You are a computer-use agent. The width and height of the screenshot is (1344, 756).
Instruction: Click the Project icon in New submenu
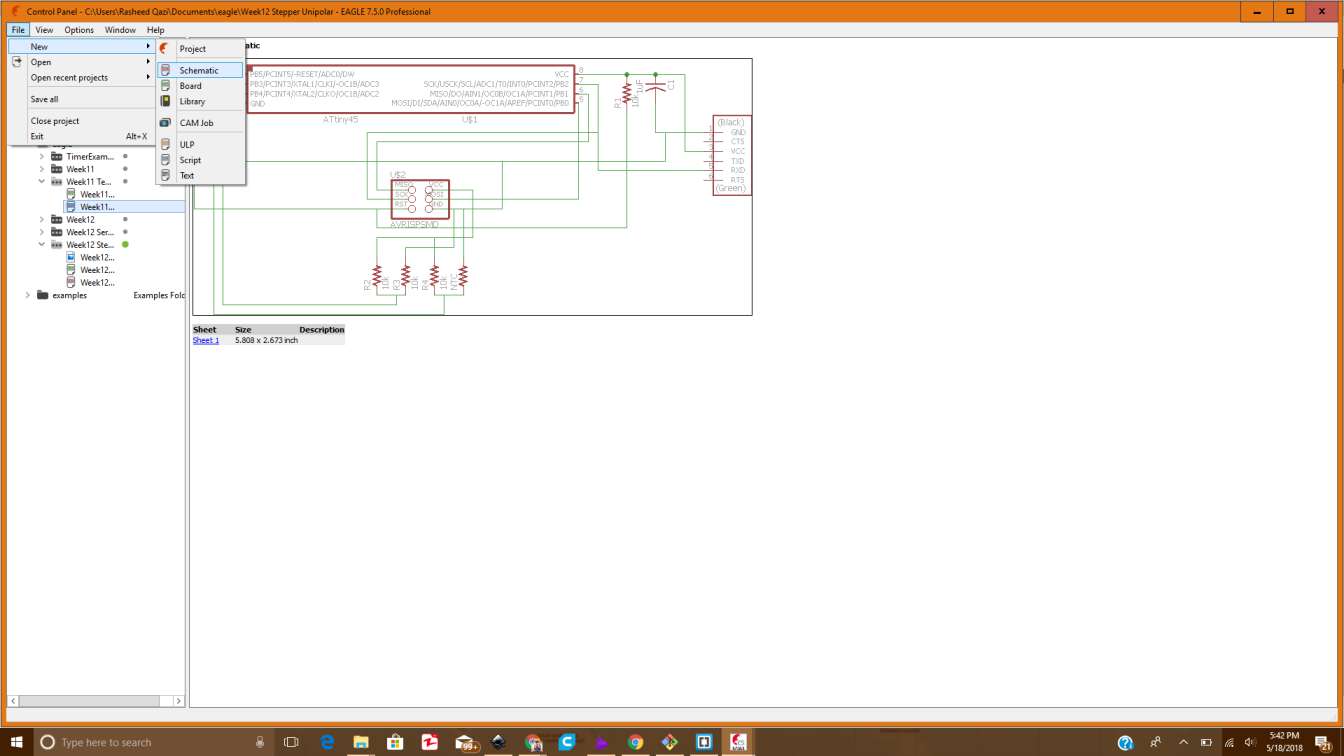pyautogui.click(x=165, y=48)
